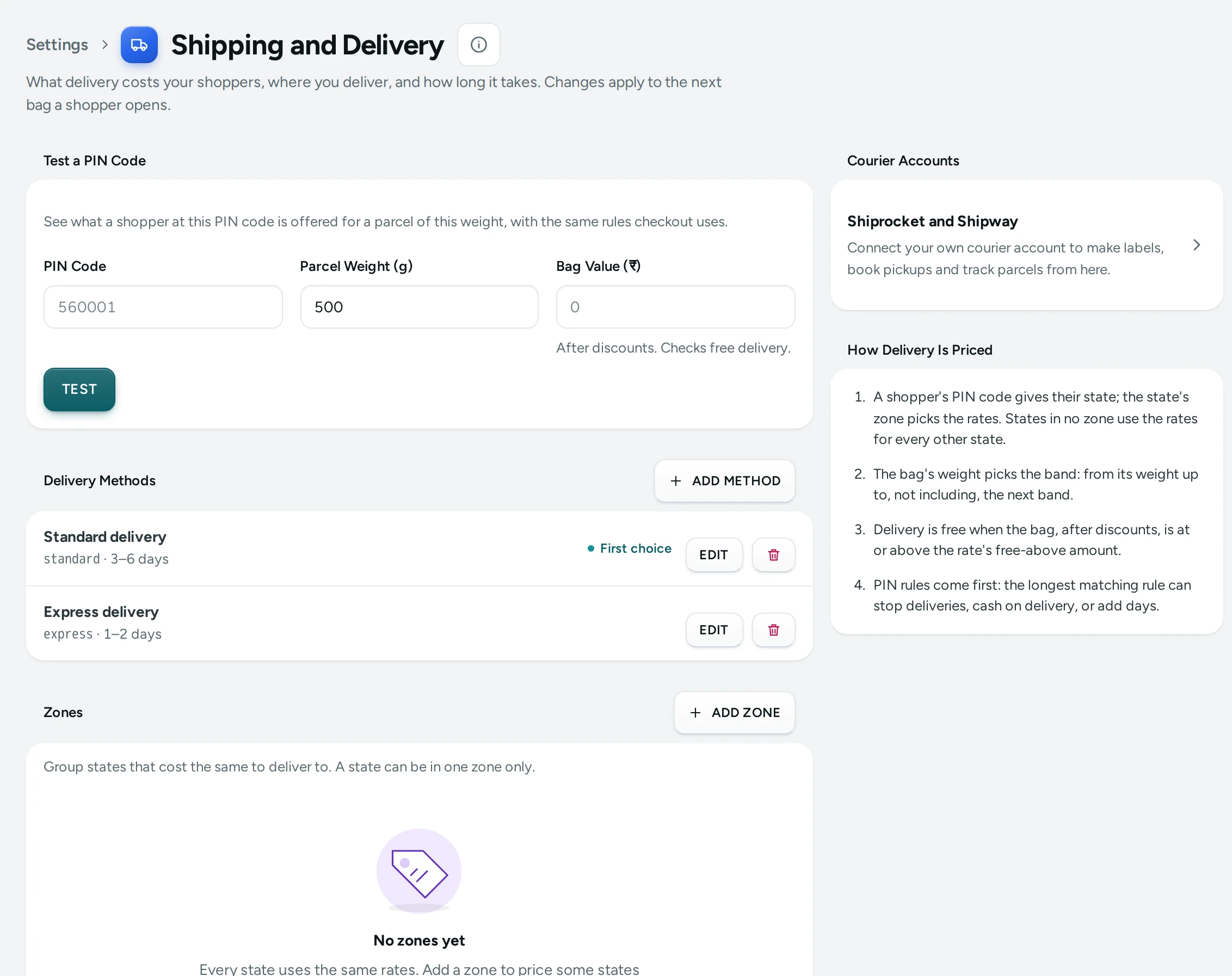Click the 'standard · 3–6 days' text
The image size is (1232, 976).
[106, 559]
